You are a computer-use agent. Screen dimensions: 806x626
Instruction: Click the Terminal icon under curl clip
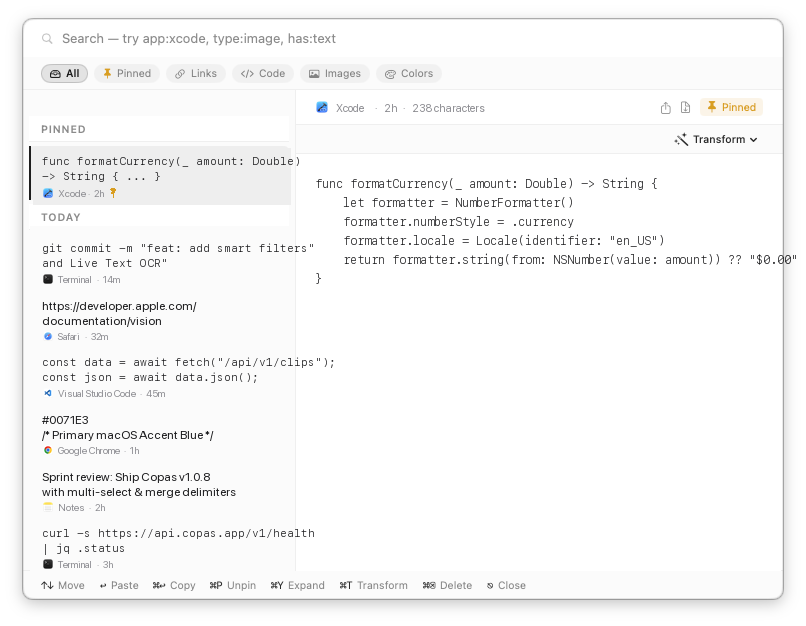tap(48, 564)
